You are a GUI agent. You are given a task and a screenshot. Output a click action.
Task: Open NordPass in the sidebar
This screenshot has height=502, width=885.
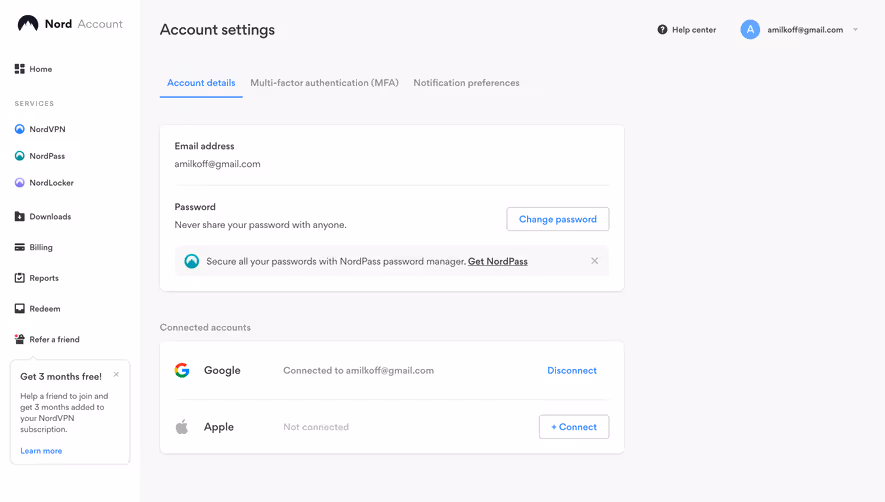coord(47,156)
